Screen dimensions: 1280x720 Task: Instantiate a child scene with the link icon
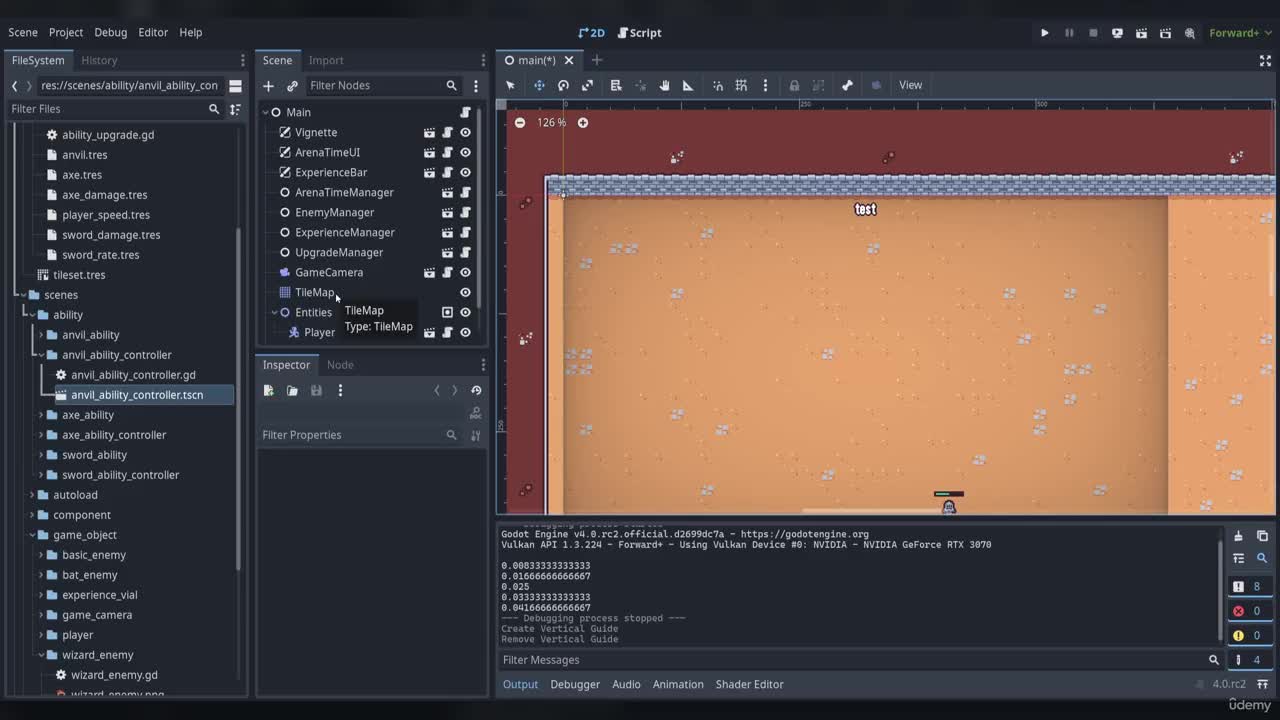(x=292, y=86)
